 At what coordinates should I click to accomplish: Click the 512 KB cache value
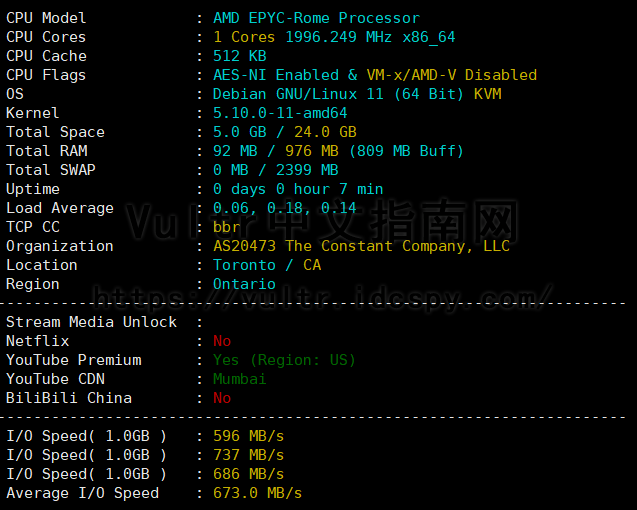pyautogui.click(x=240, y=56)
